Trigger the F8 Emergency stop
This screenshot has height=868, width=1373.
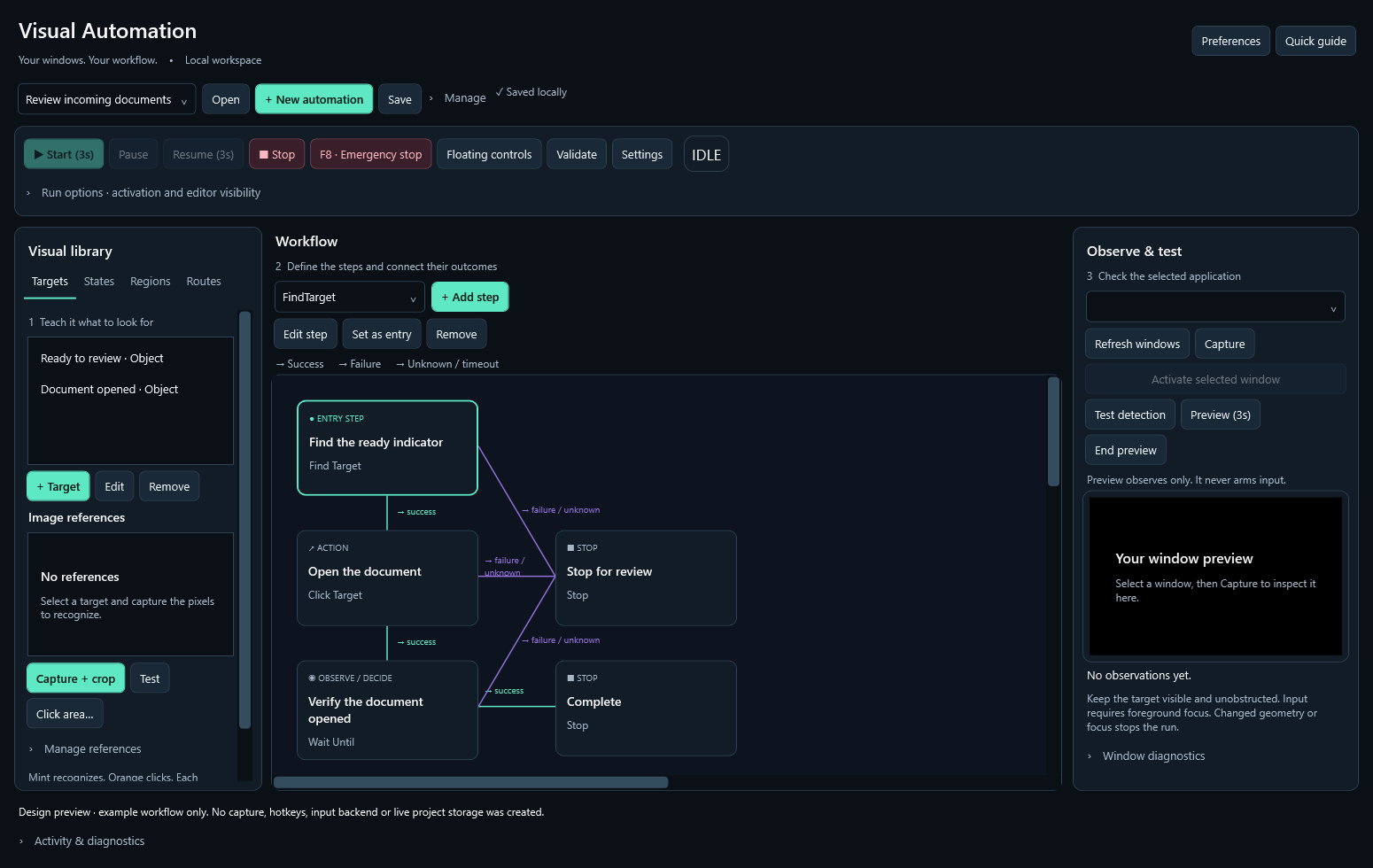(x=371, y=154)
